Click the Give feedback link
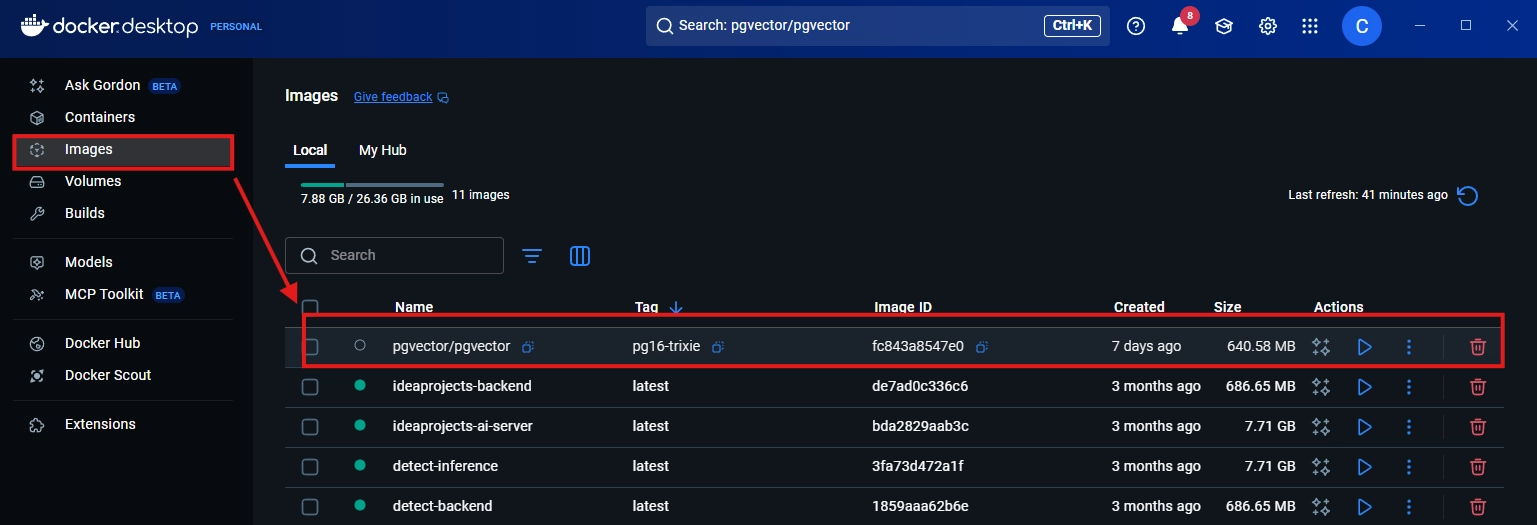Image resolution: width=1537 pixels, height=525 pixels. [401, 97]
